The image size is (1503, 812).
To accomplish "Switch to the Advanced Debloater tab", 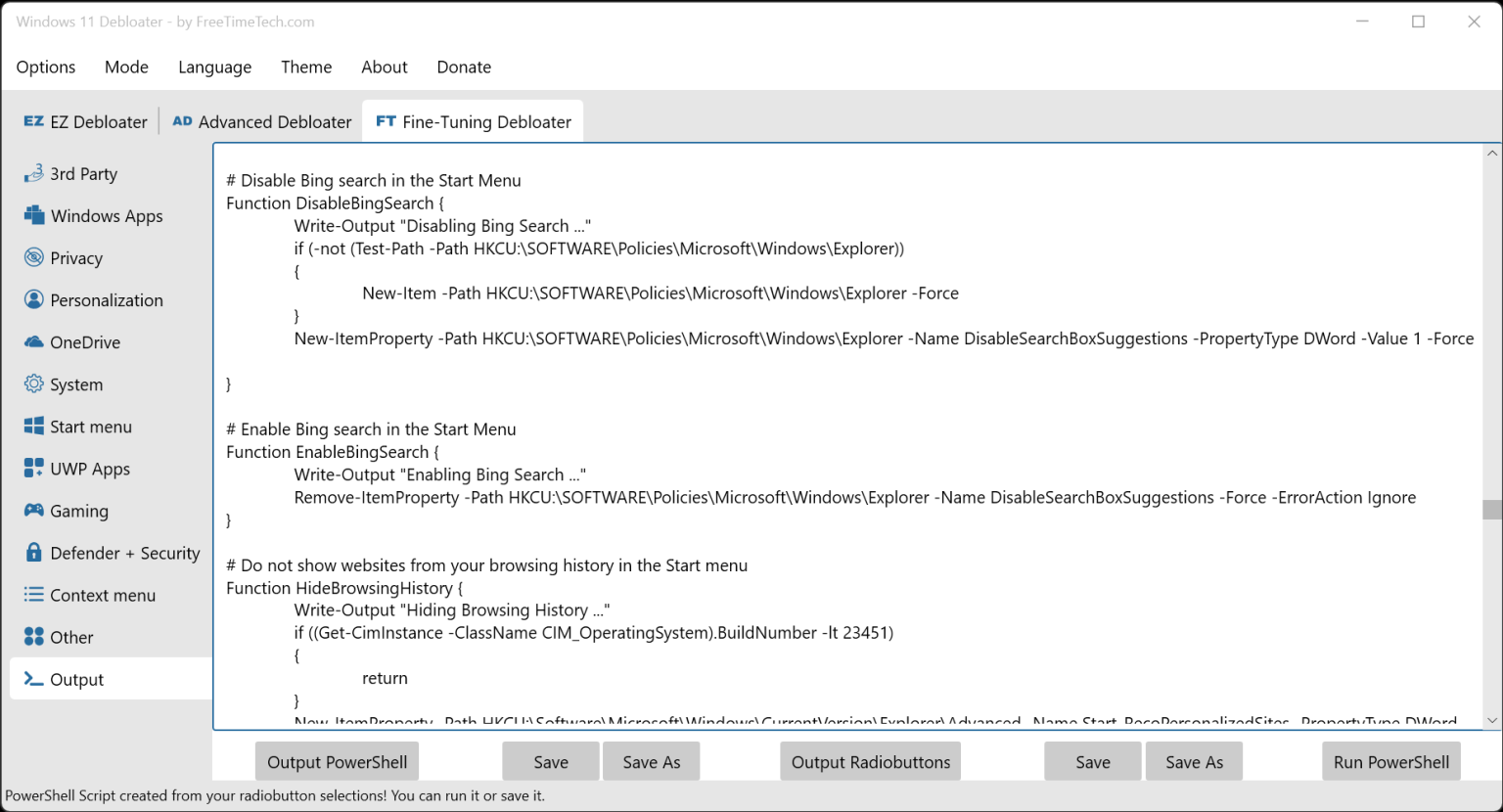I will pos(261,121).
